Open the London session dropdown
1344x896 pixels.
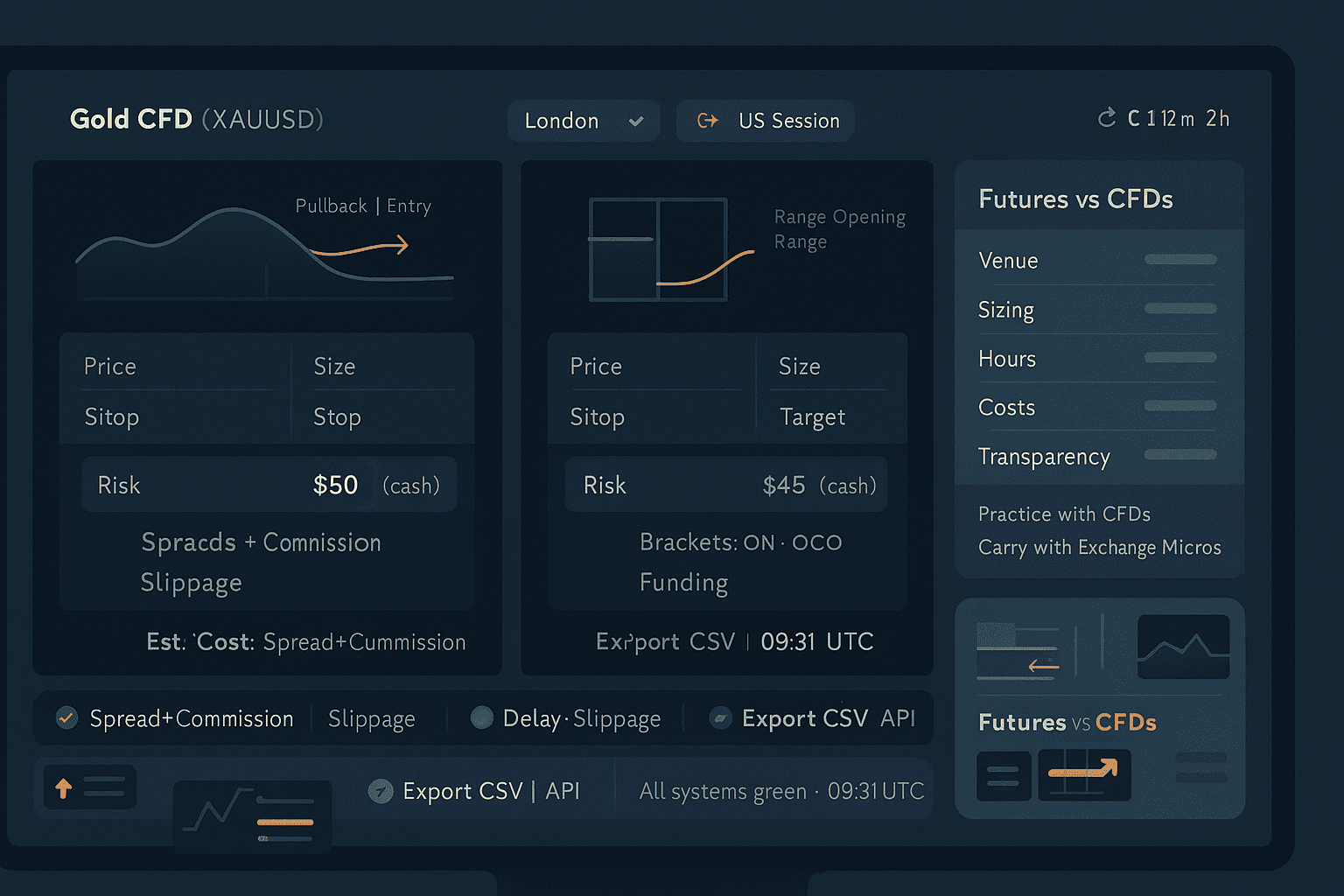click(x=583, y=121)
